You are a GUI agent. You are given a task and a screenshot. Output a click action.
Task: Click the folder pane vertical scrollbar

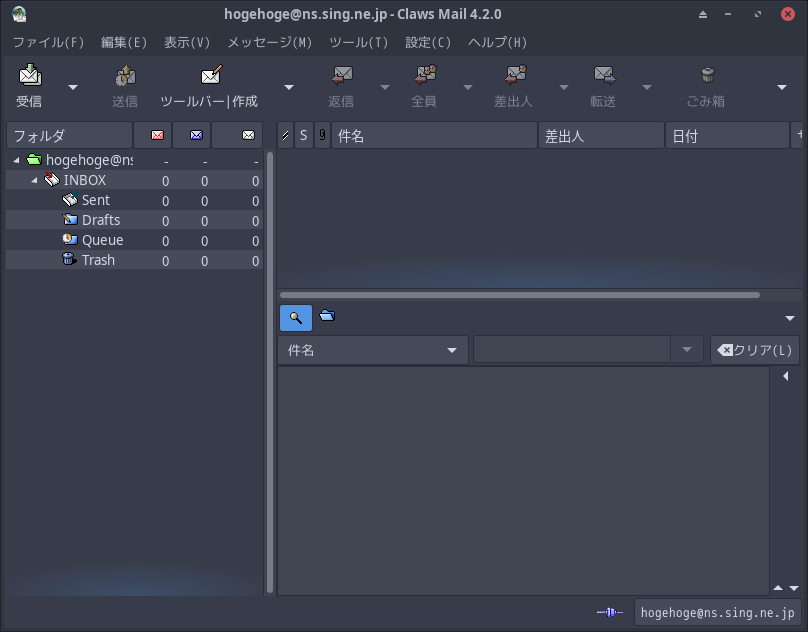point(270,372)
